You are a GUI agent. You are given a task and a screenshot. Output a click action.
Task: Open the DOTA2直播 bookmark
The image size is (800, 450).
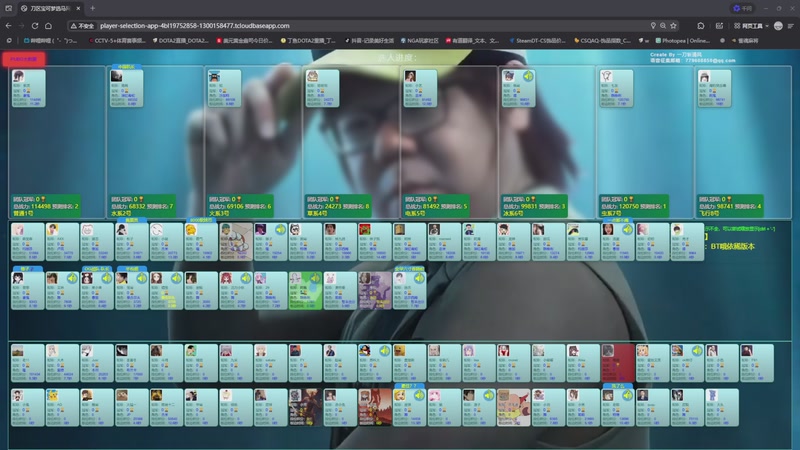click(181, 40)
